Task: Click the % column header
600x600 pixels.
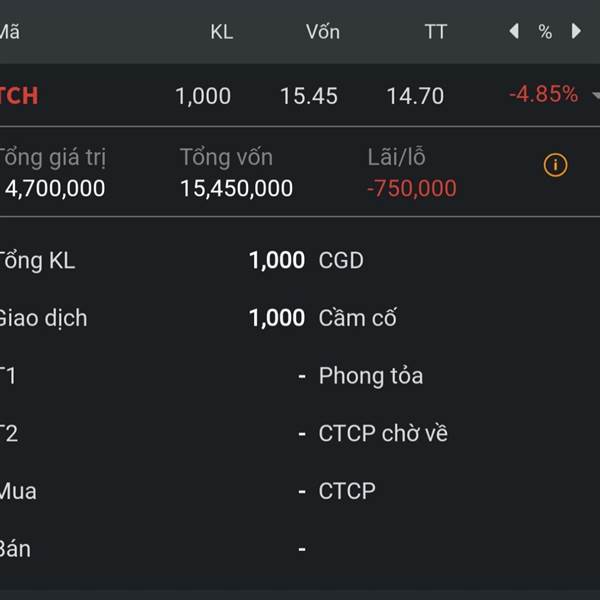Action: click(545, 32)
